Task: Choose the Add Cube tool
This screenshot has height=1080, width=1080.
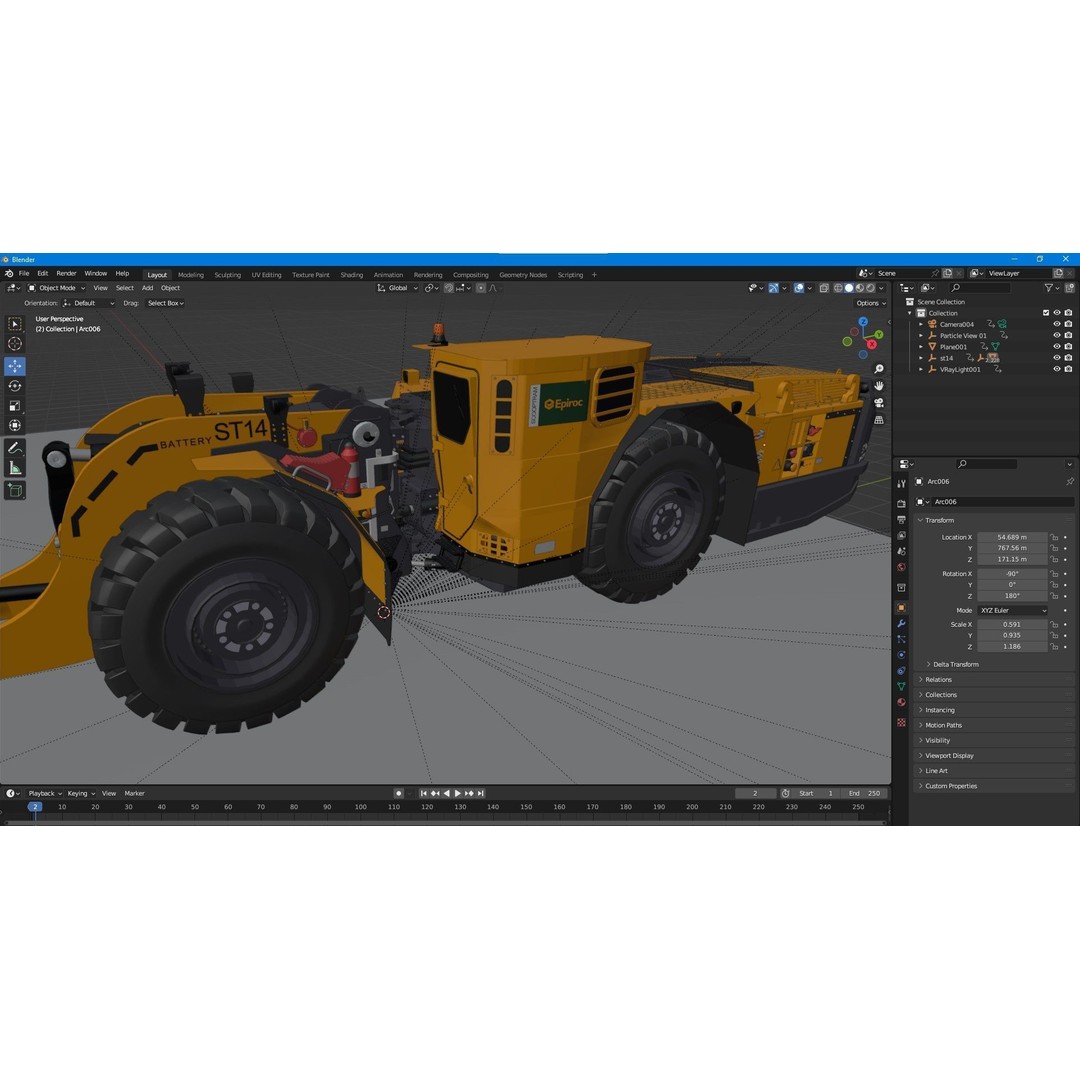Action: tap(14, 490)
